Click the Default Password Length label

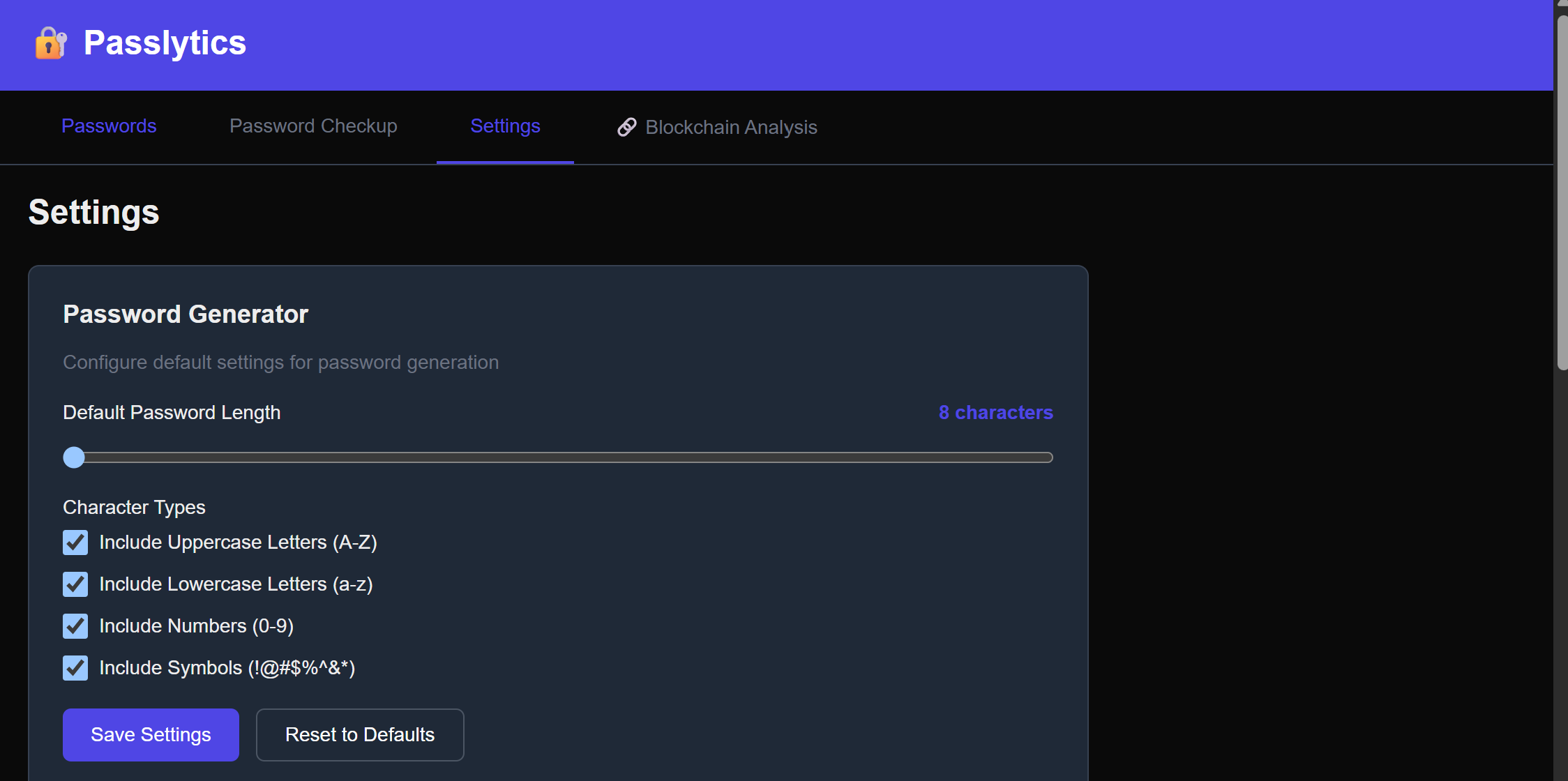tap(172, 413)
